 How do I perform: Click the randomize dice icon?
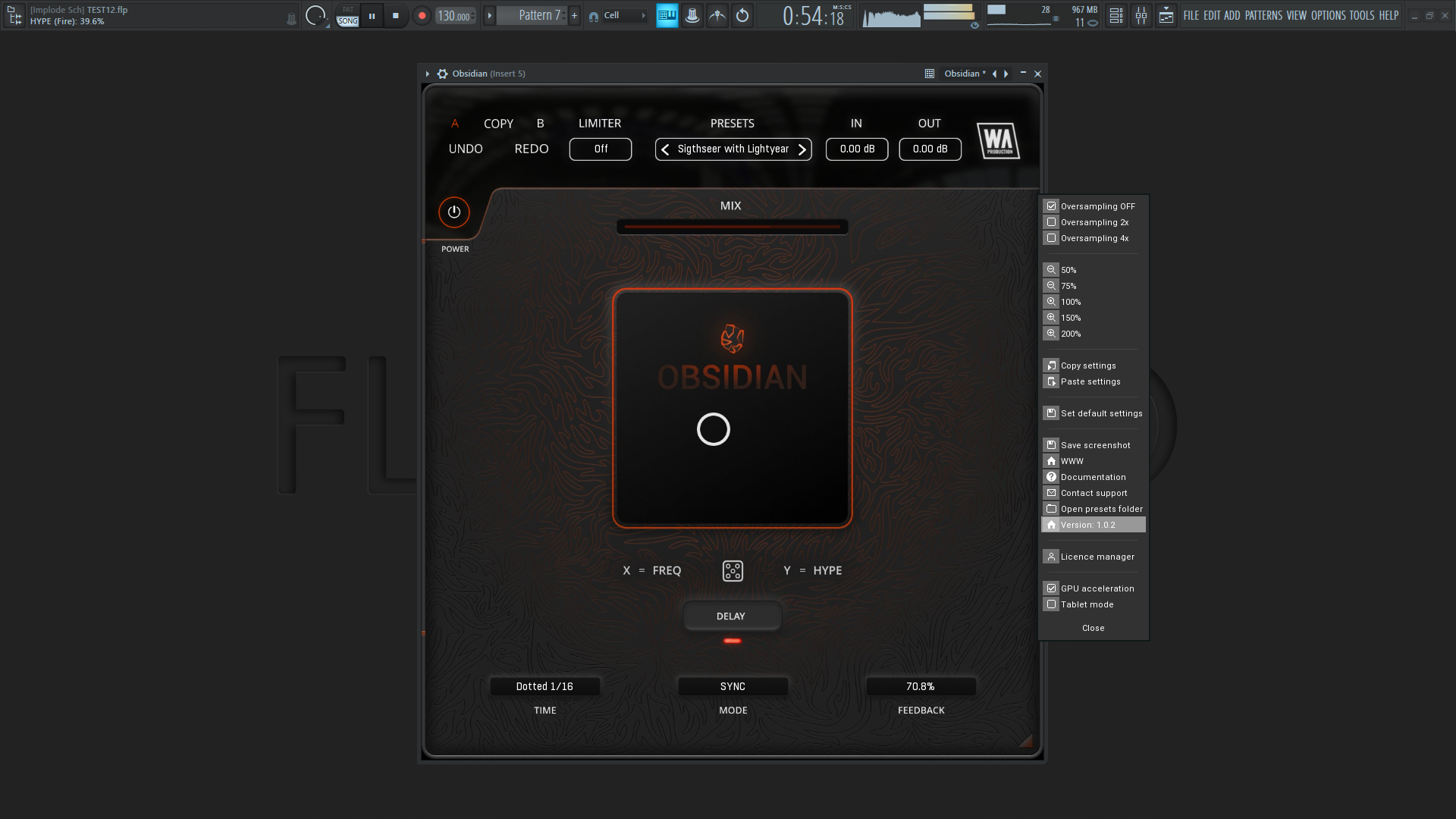click(733, 571)
